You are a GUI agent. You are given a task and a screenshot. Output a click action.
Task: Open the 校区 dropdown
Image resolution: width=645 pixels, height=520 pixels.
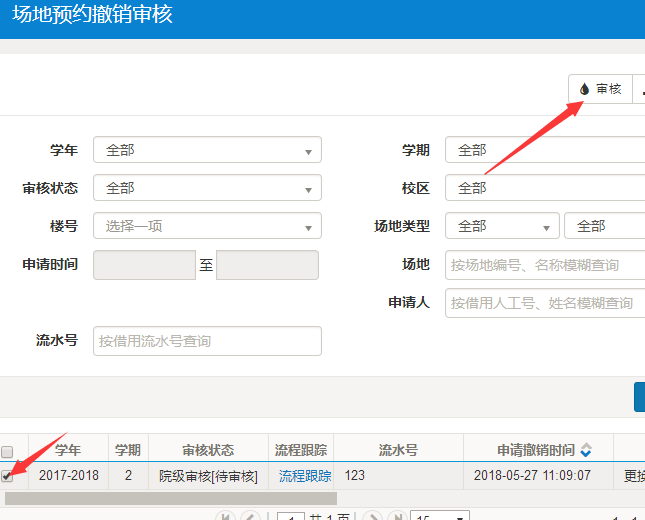(545, 188)
